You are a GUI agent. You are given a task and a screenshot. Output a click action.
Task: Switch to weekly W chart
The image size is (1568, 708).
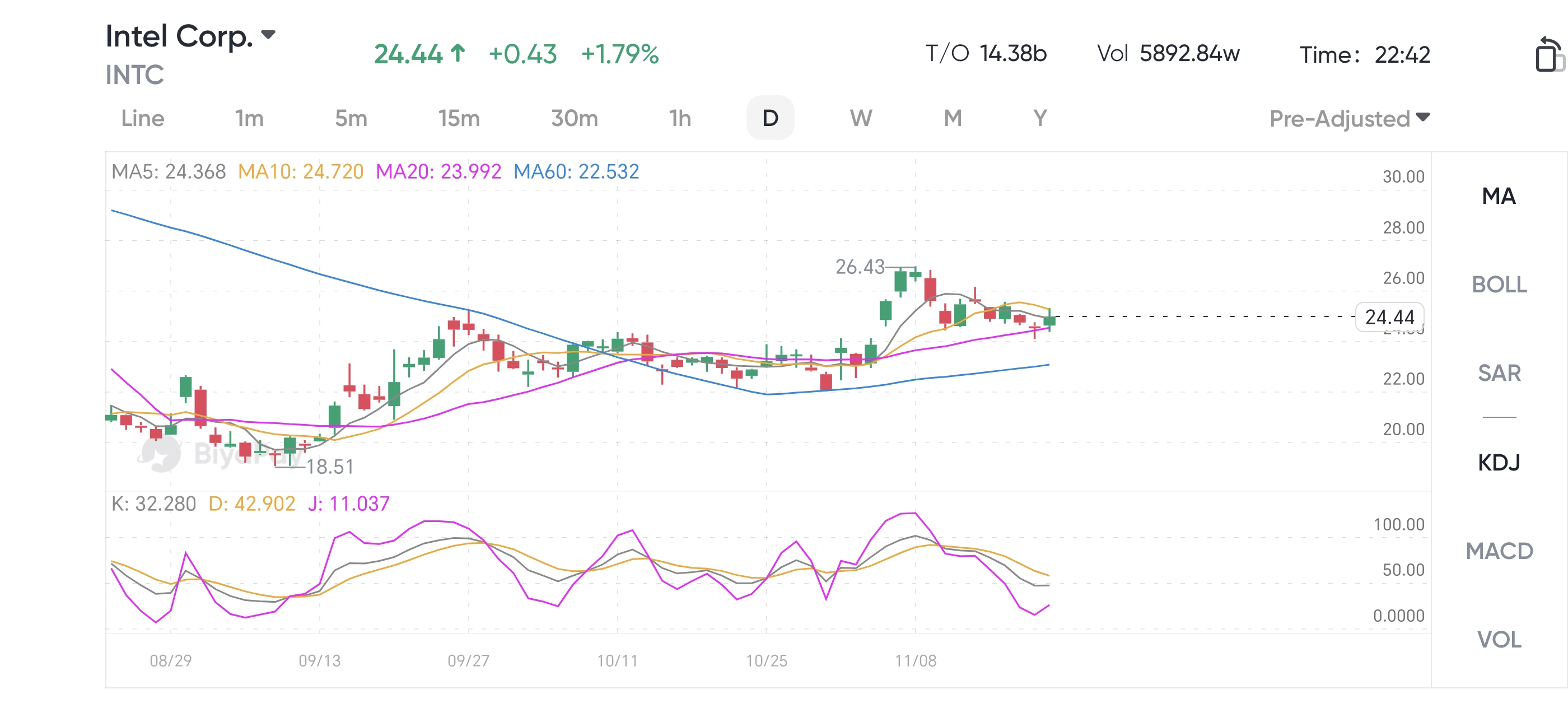(861, 118)
